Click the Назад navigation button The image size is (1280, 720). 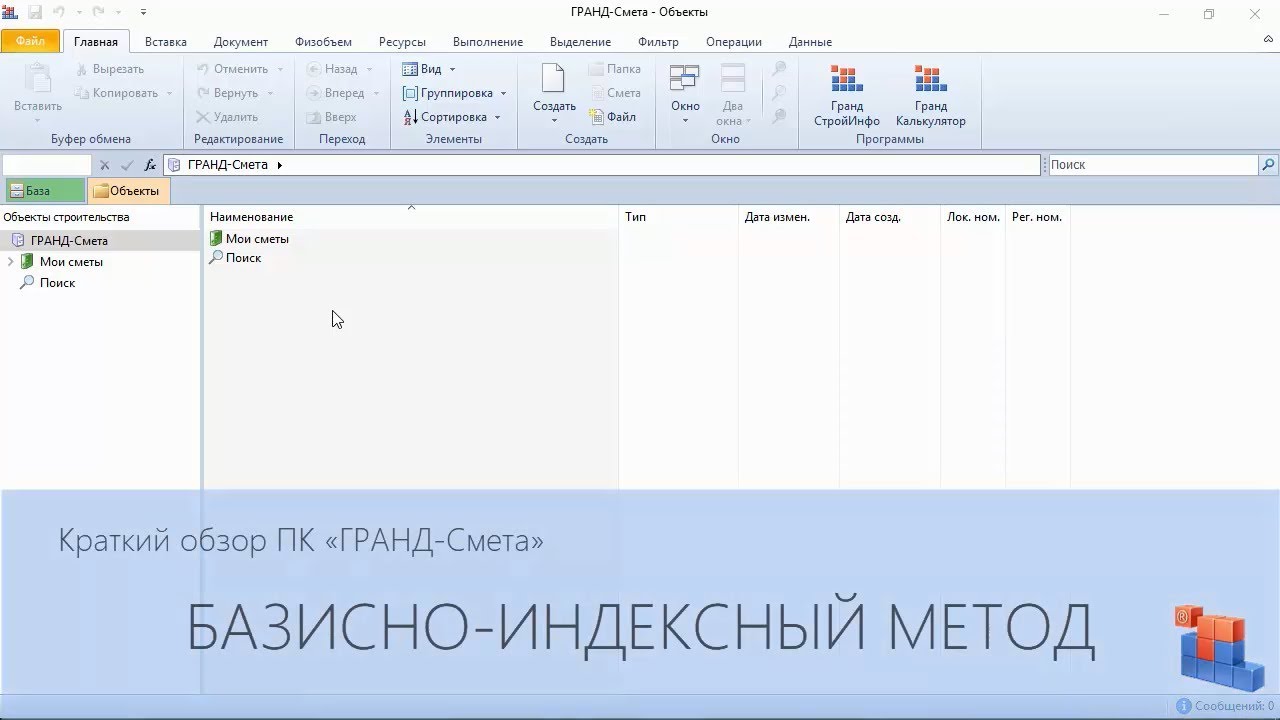332,69
